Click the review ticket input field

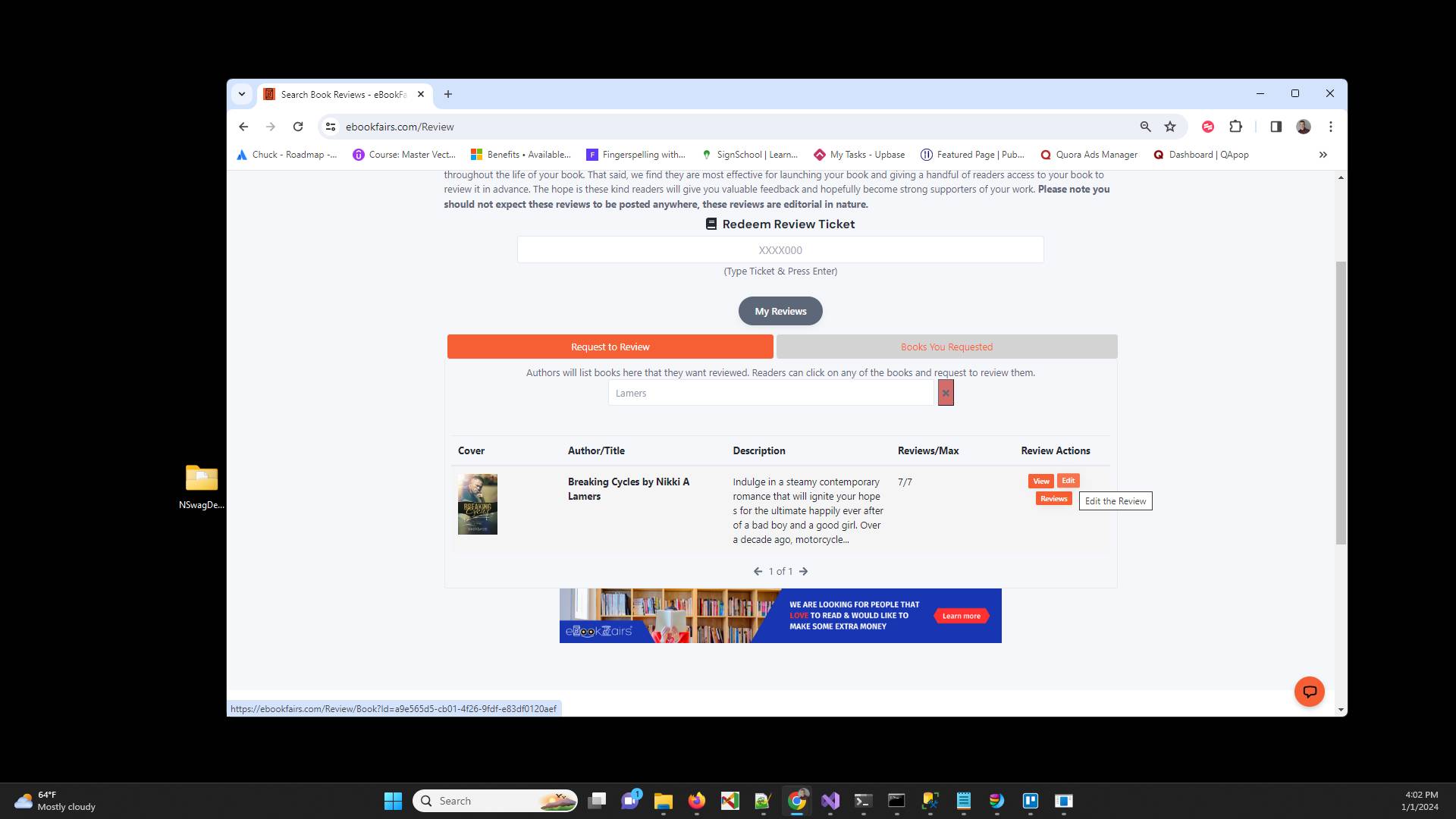pos(780,249)
